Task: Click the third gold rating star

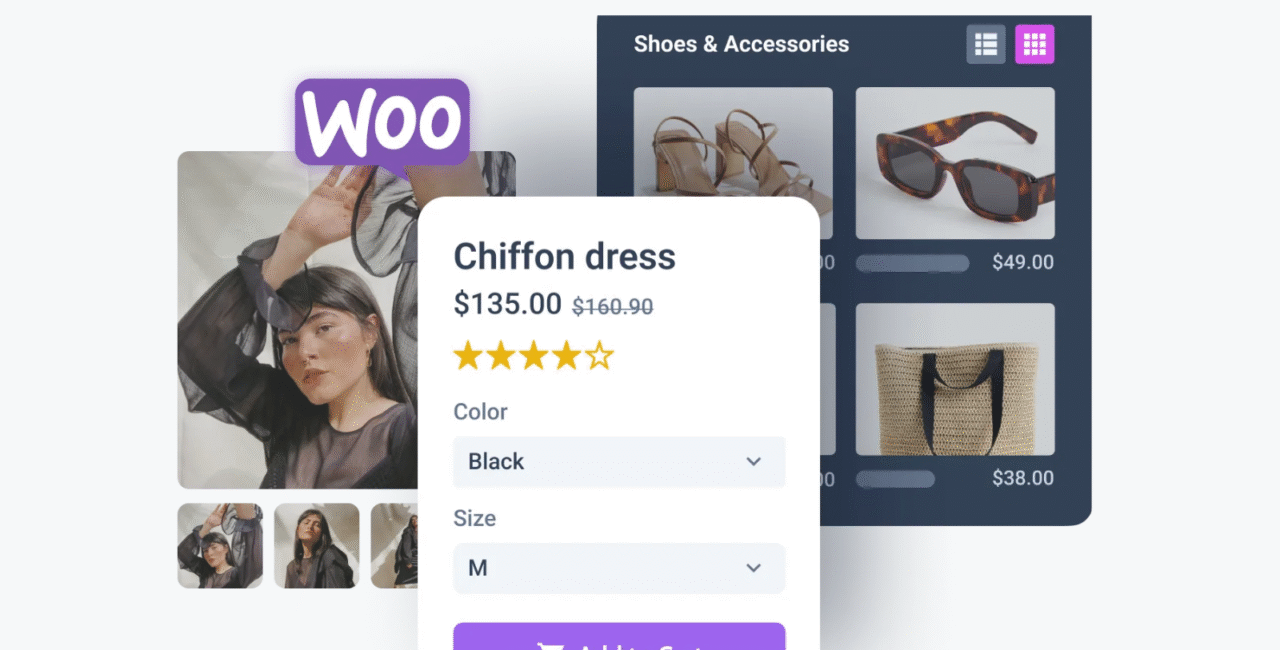Action: (533, 355)
